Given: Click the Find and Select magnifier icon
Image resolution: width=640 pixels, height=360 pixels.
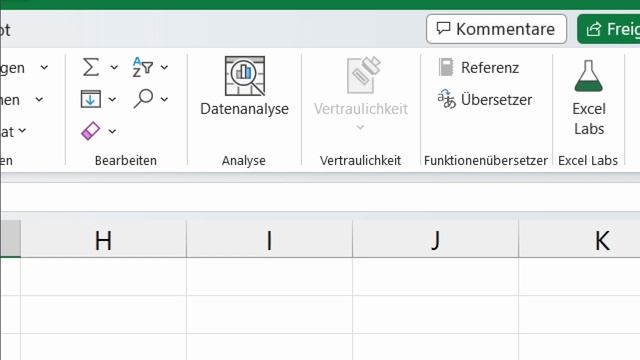Looking at the screenshot, I should [x=143, y=98].
